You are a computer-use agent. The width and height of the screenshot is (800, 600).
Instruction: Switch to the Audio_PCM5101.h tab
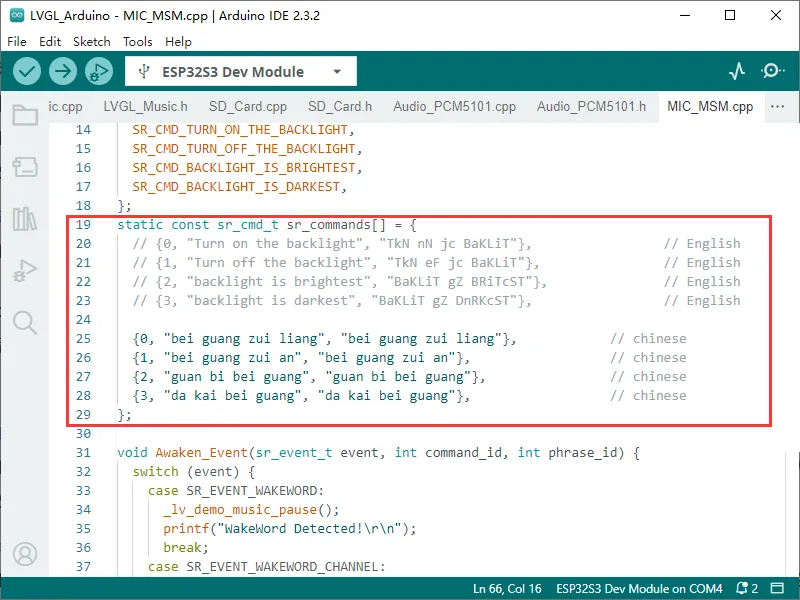click(591, 107)
